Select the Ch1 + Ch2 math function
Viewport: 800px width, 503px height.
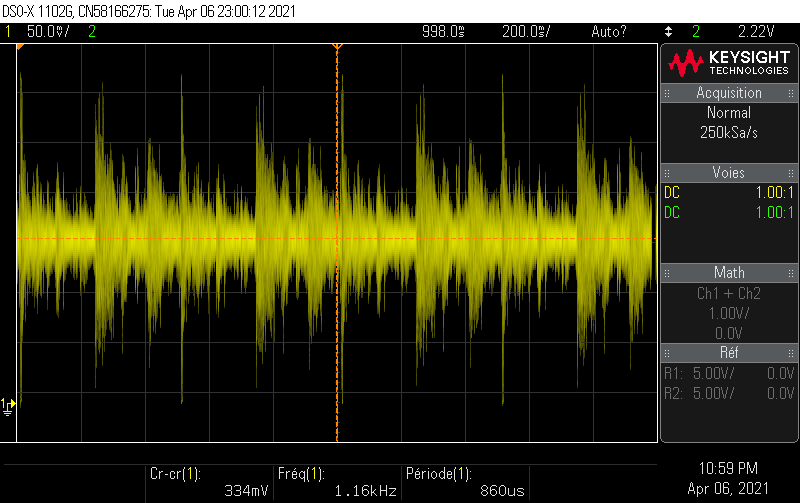729,294
